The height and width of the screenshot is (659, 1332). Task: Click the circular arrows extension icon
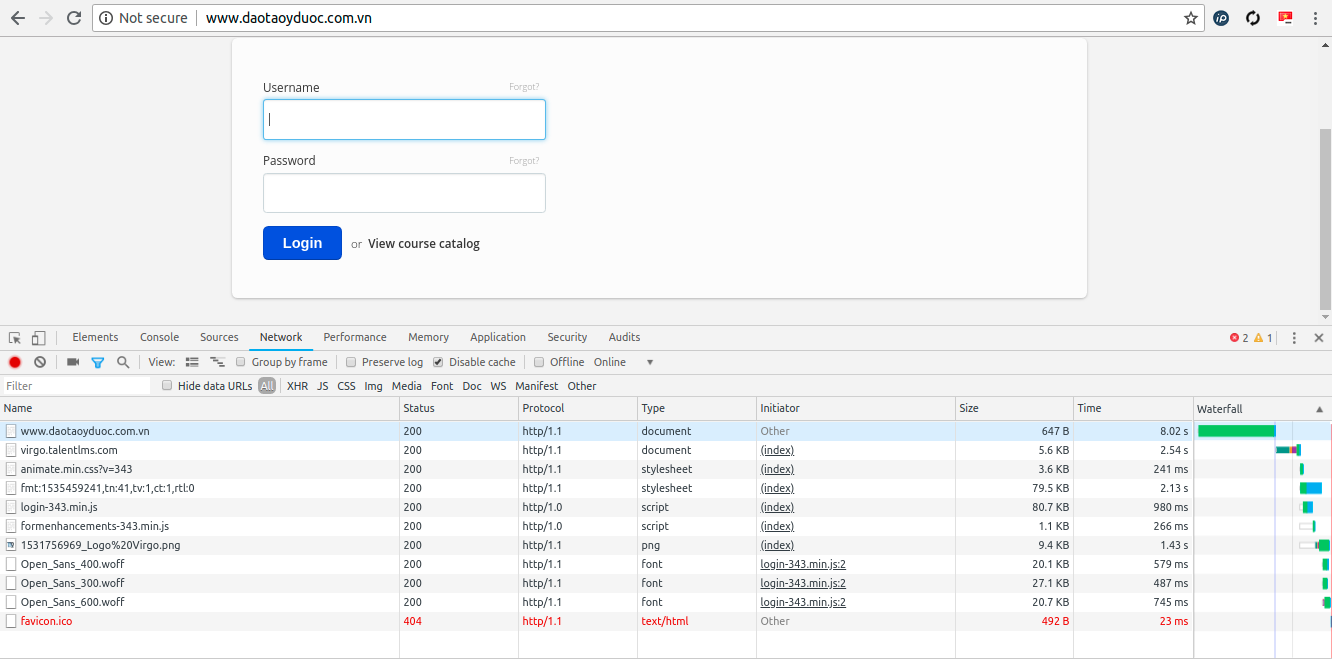tap(1253, 18)
